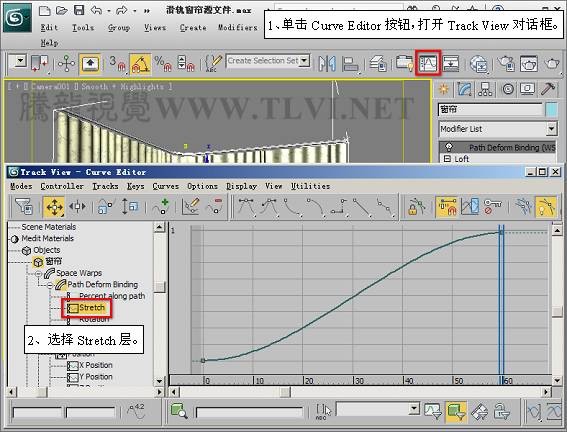Collapse the Path Deform Binding node

click(50, 285)
